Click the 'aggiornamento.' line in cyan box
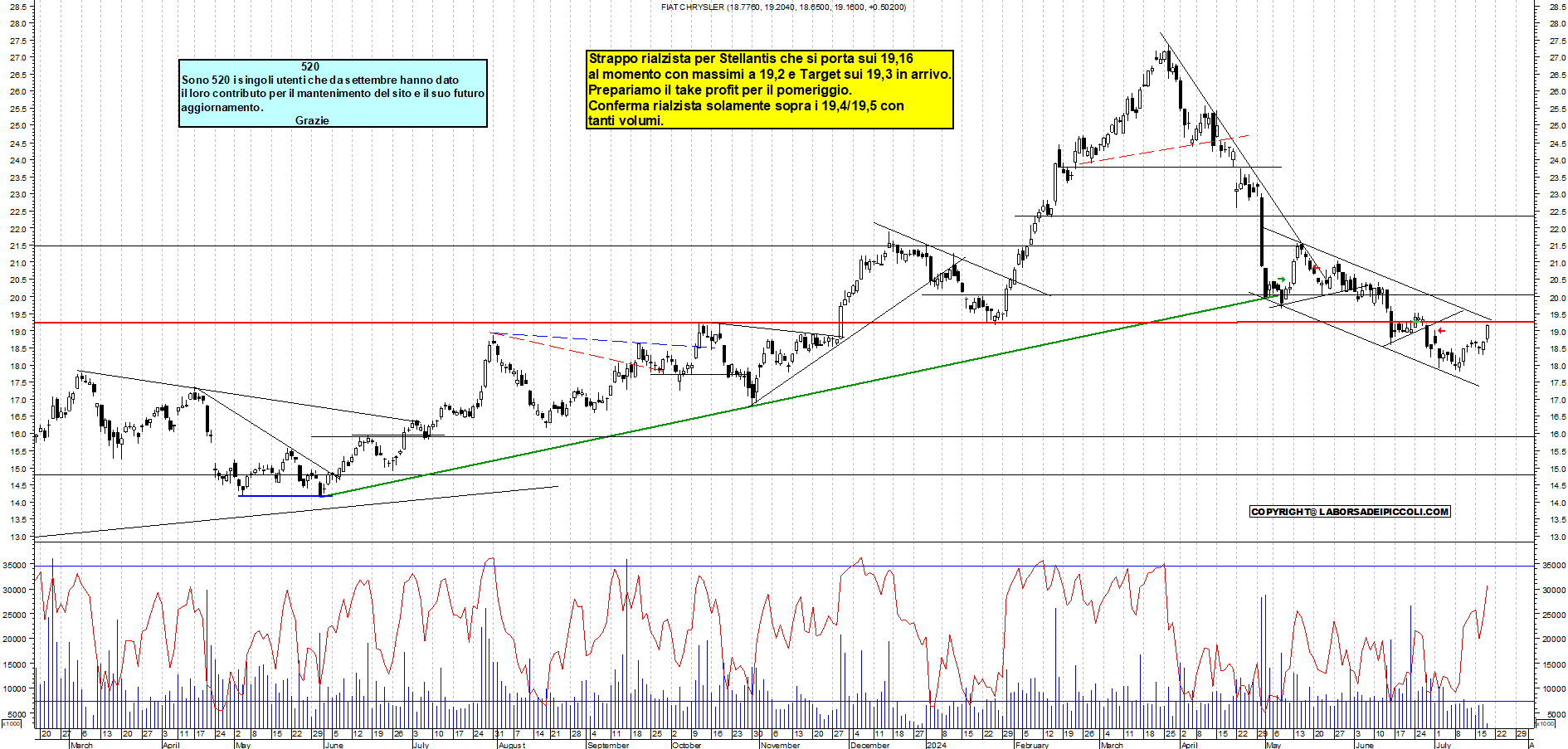Viewport: 1568px width, 749px height. coord(222,107)
